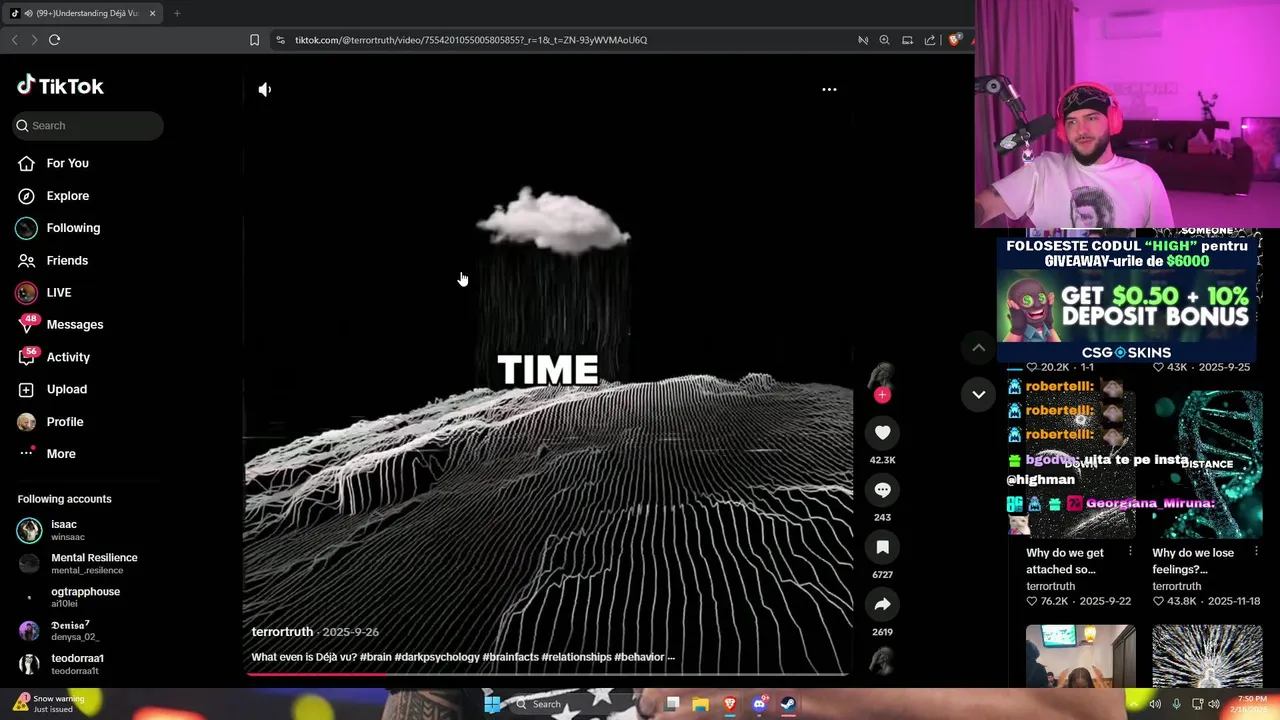Open the Snow warning weather widget
The height and width of the screenshot is (720, 1280).
coord(47,704)
